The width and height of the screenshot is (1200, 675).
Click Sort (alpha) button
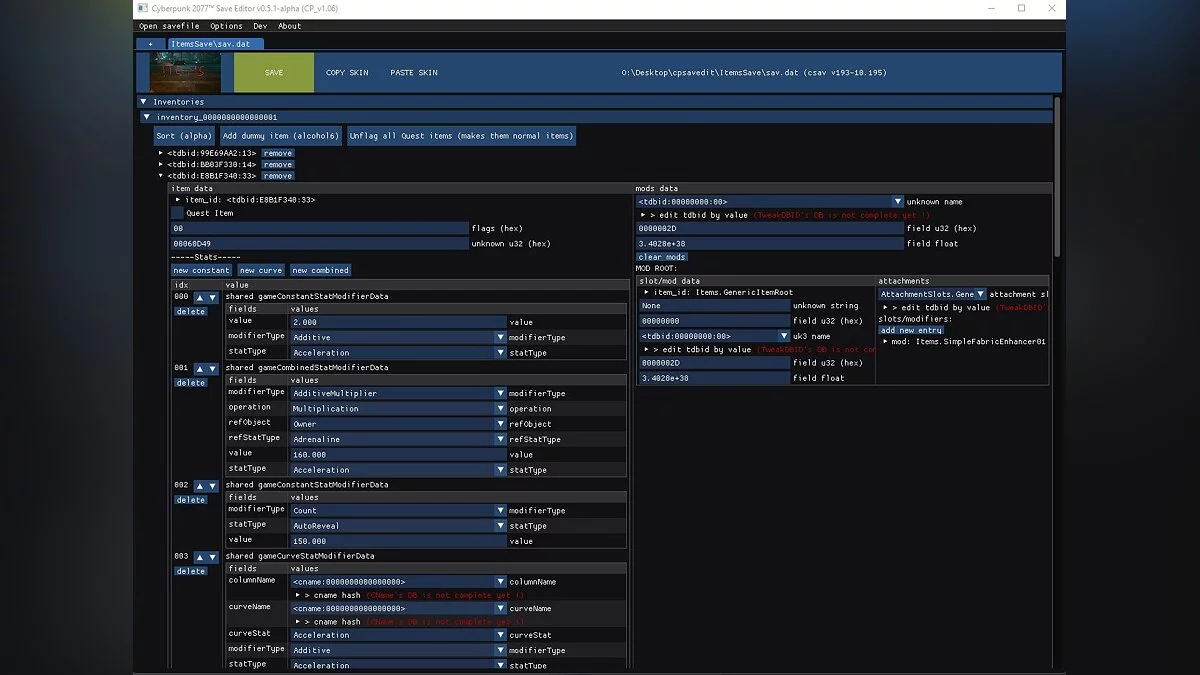[184, 136]
